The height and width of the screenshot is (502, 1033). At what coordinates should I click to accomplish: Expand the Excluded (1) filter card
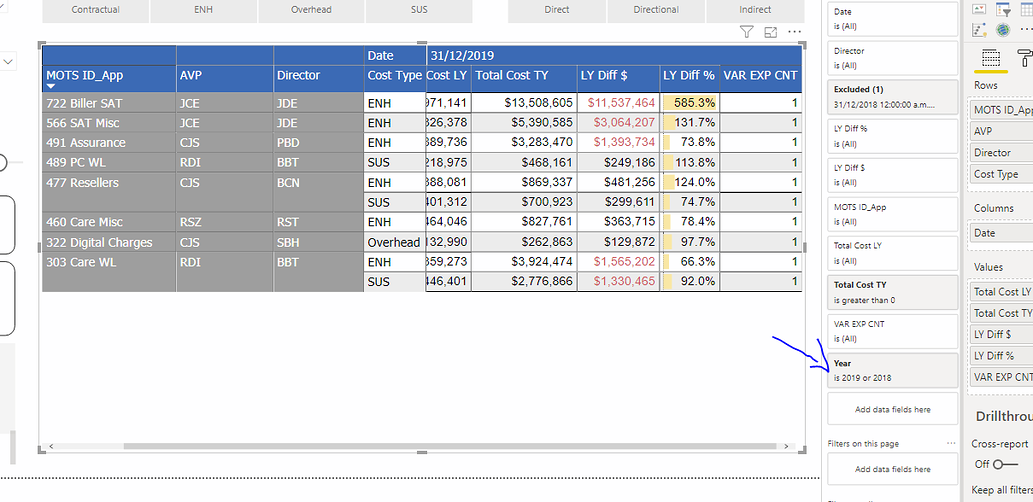tap(892, 97)
